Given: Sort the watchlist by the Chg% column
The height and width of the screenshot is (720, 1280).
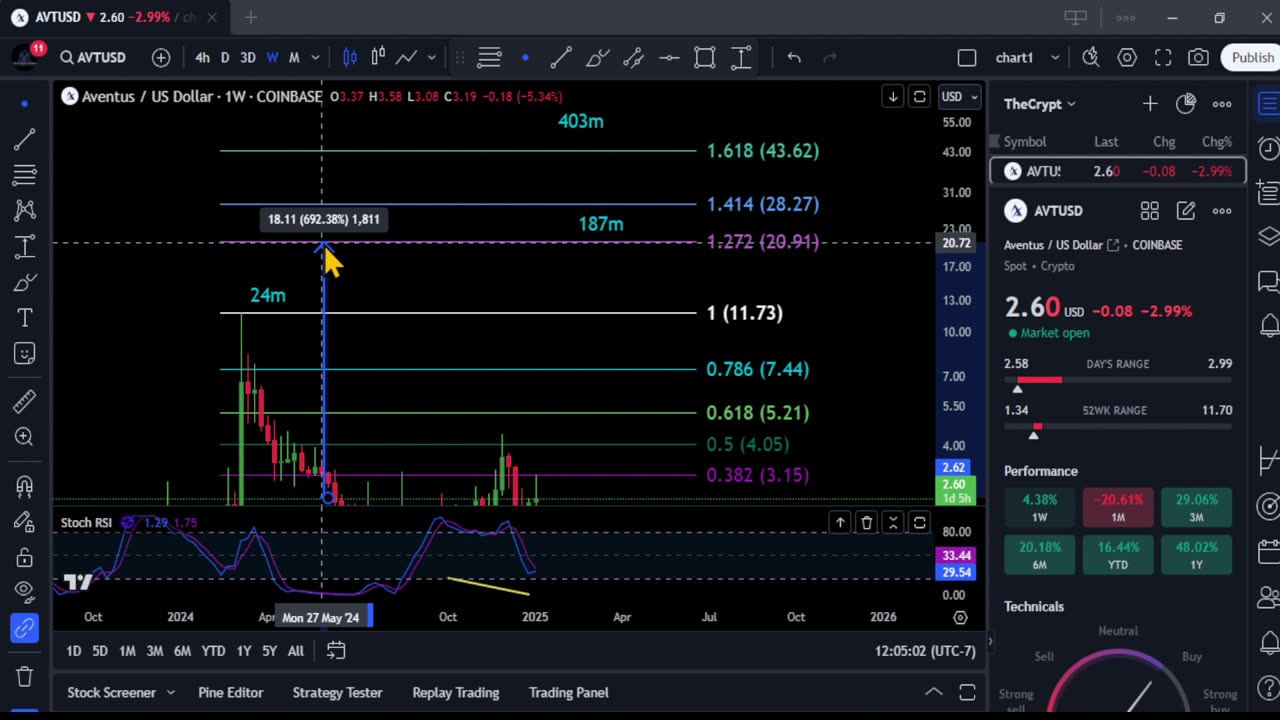Looking at the screenshot, I should pos(1217,142).
